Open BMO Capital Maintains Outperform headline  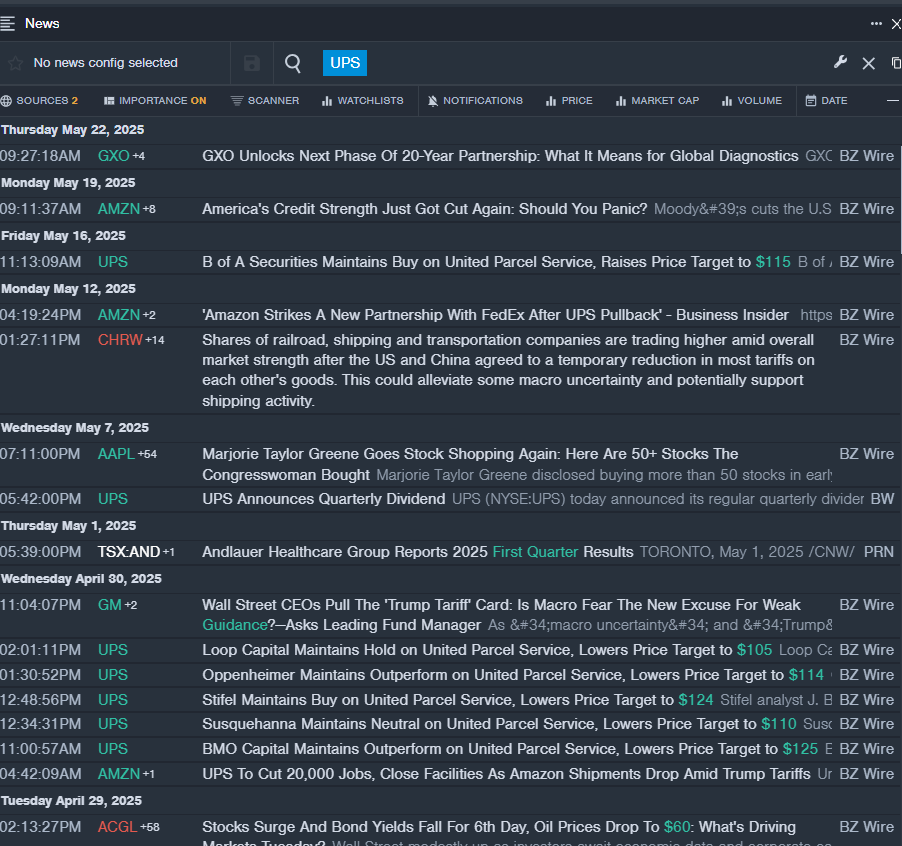[510, 749]
